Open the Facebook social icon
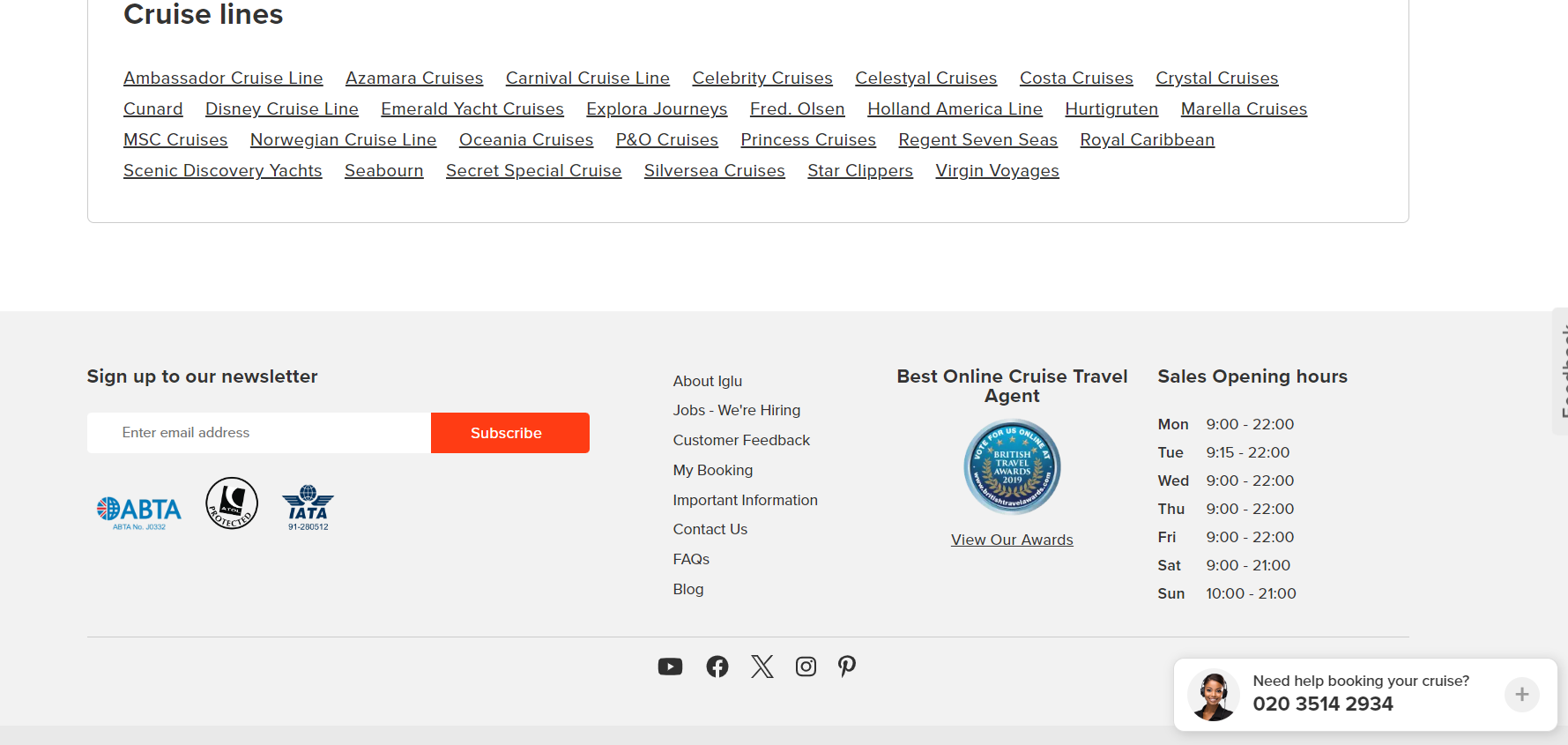Image resolution: width=1568 pixels, height=745 pixels. coord(717,667)
